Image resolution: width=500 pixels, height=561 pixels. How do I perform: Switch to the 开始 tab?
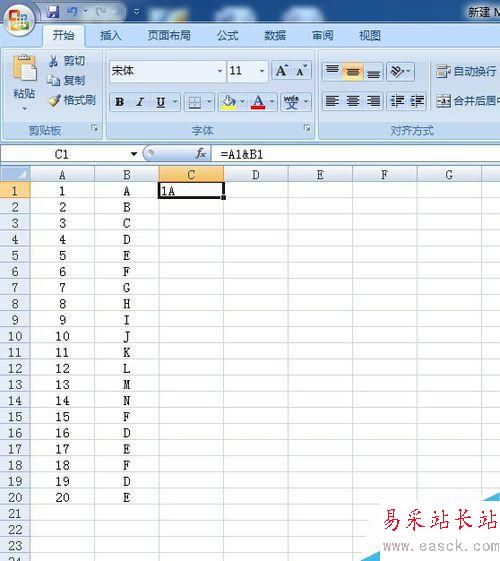click(x=64, y=35)
